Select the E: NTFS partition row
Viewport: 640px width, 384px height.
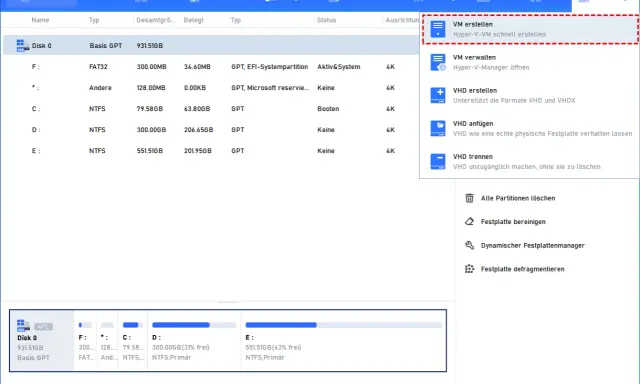(x=211, y=151)
